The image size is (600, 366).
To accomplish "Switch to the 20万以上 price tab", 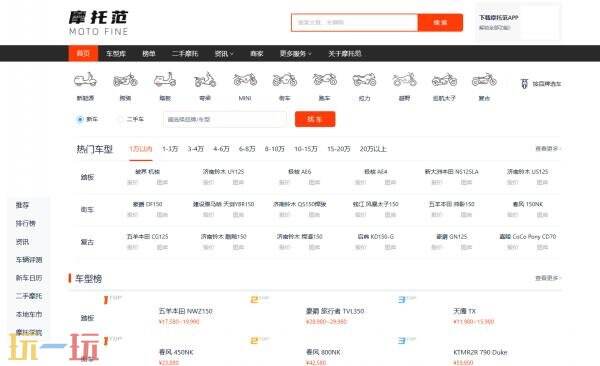I will 373,149.
